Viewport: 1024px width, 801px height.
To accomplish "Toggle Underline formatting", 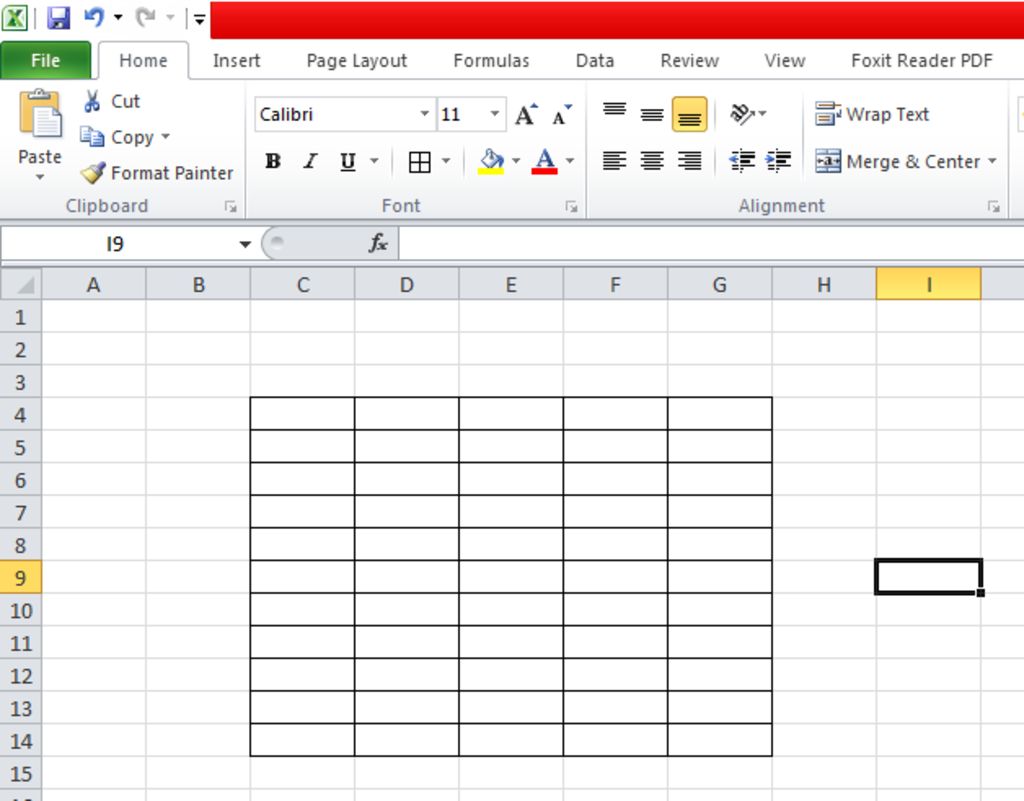I will pos(348,161).
